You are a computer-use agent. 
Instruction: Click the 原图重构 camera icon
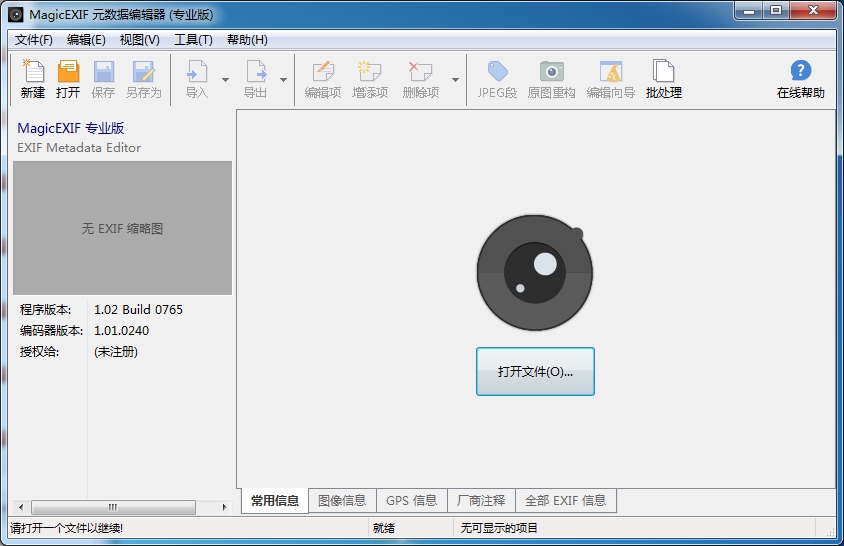pos(551,72)
